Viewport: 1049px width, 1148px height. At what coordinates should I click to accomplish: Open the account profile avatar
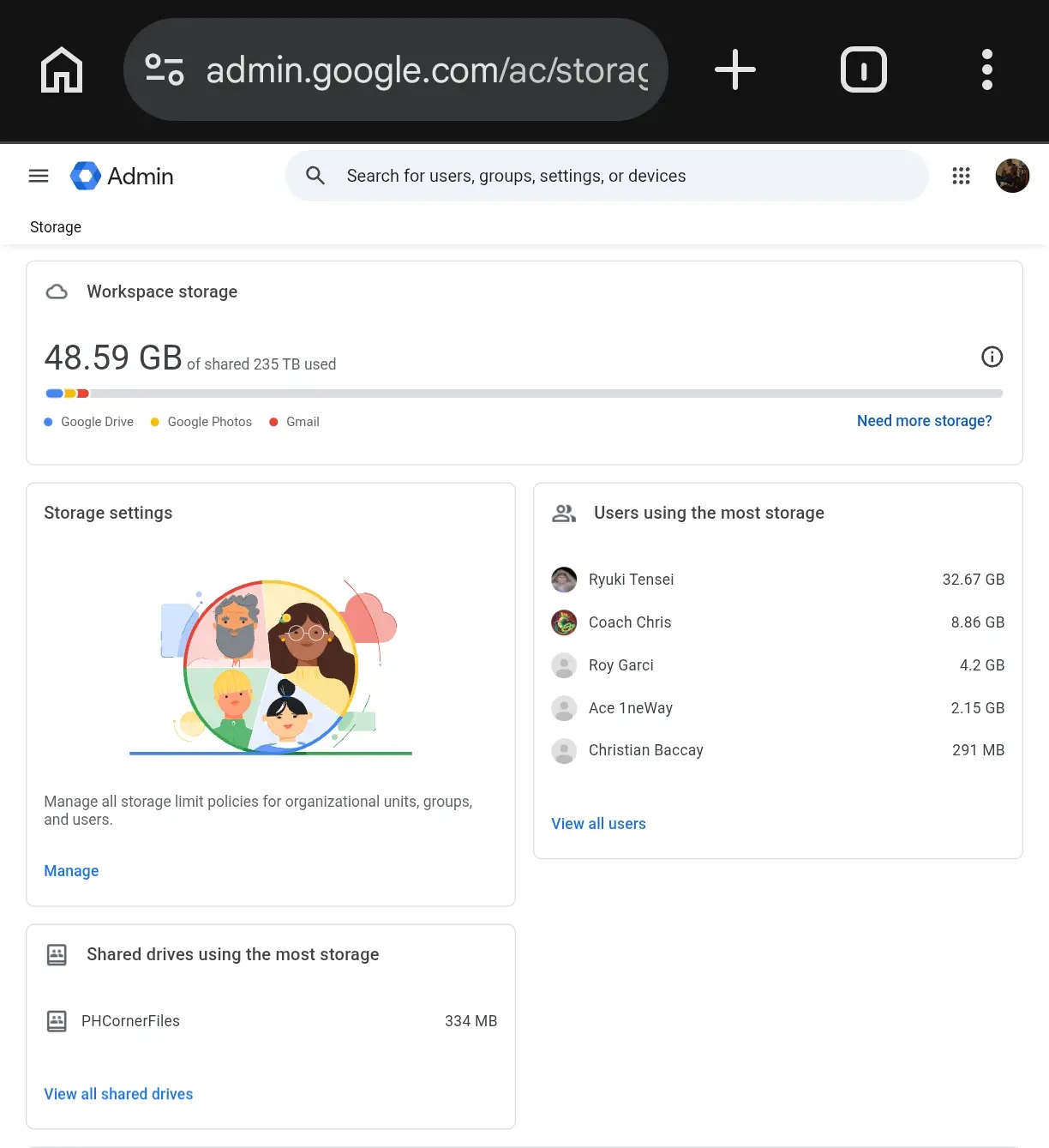pos(1012,176)
